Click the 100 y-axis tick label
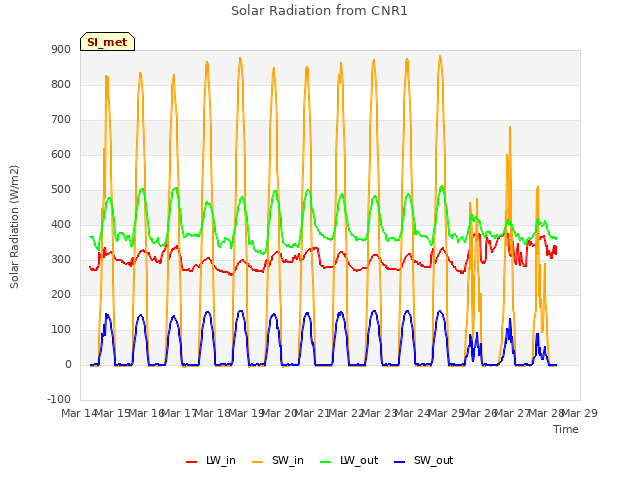The width and height of the screenshot is (640, 480). (61, 329)
